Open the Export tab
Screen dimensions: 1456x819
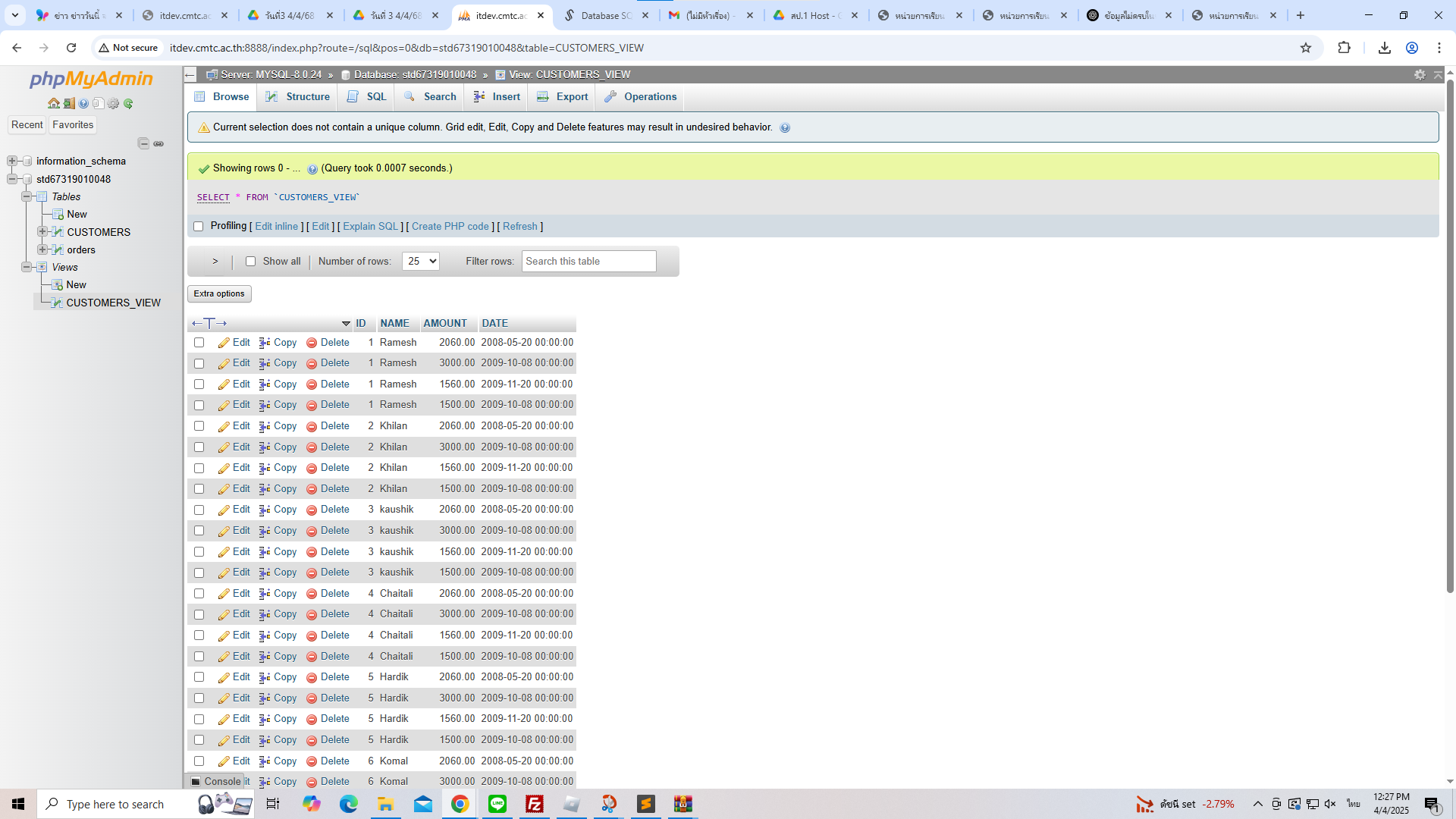pos(563,96)
